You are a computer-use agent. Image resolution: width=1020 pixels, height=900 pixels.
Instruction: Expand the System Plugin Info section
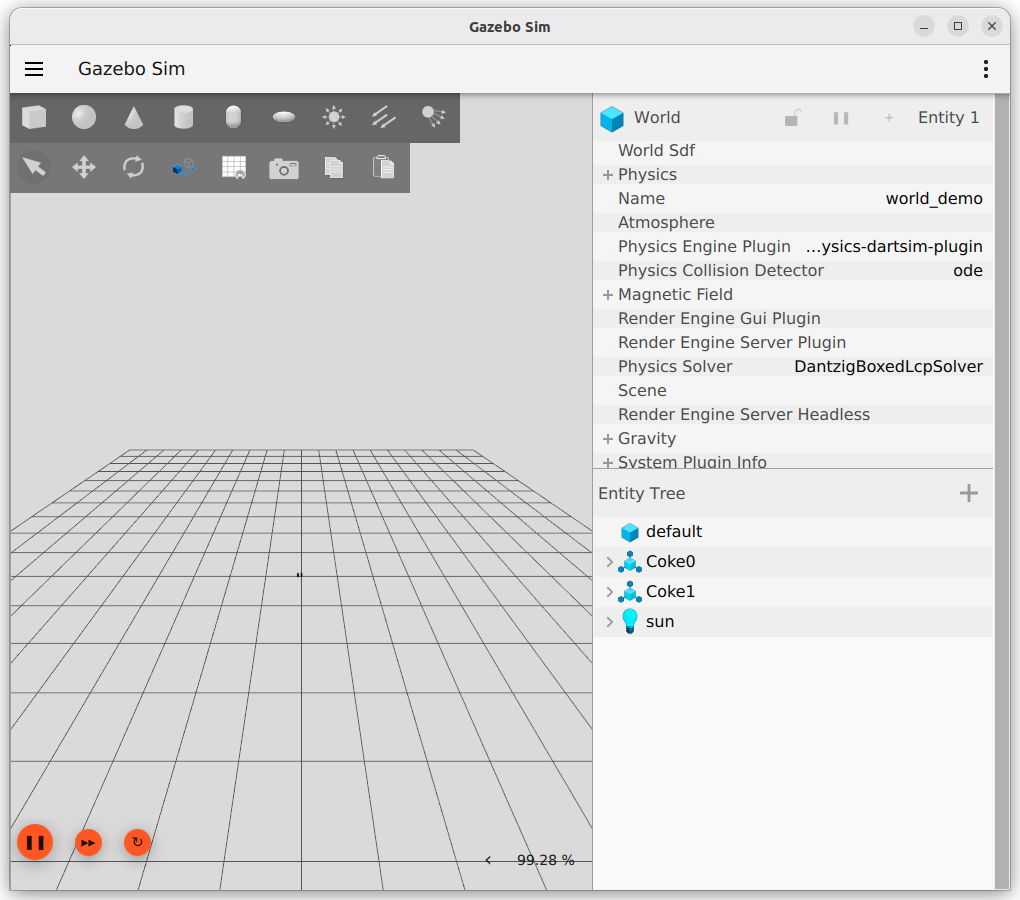tap(608, 462)
